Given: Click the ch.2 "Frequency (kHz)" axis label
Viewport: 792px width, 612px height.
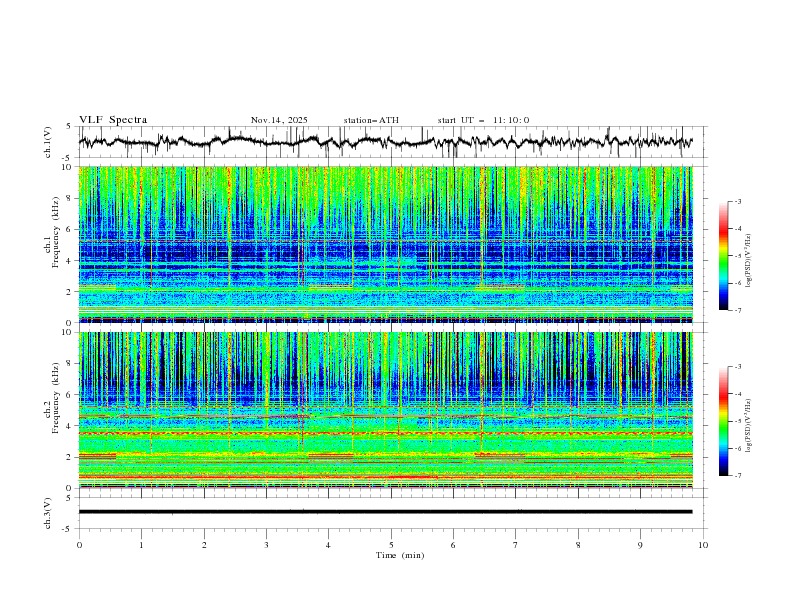Looking at the screenshot, I should click(x=56, y=398).
